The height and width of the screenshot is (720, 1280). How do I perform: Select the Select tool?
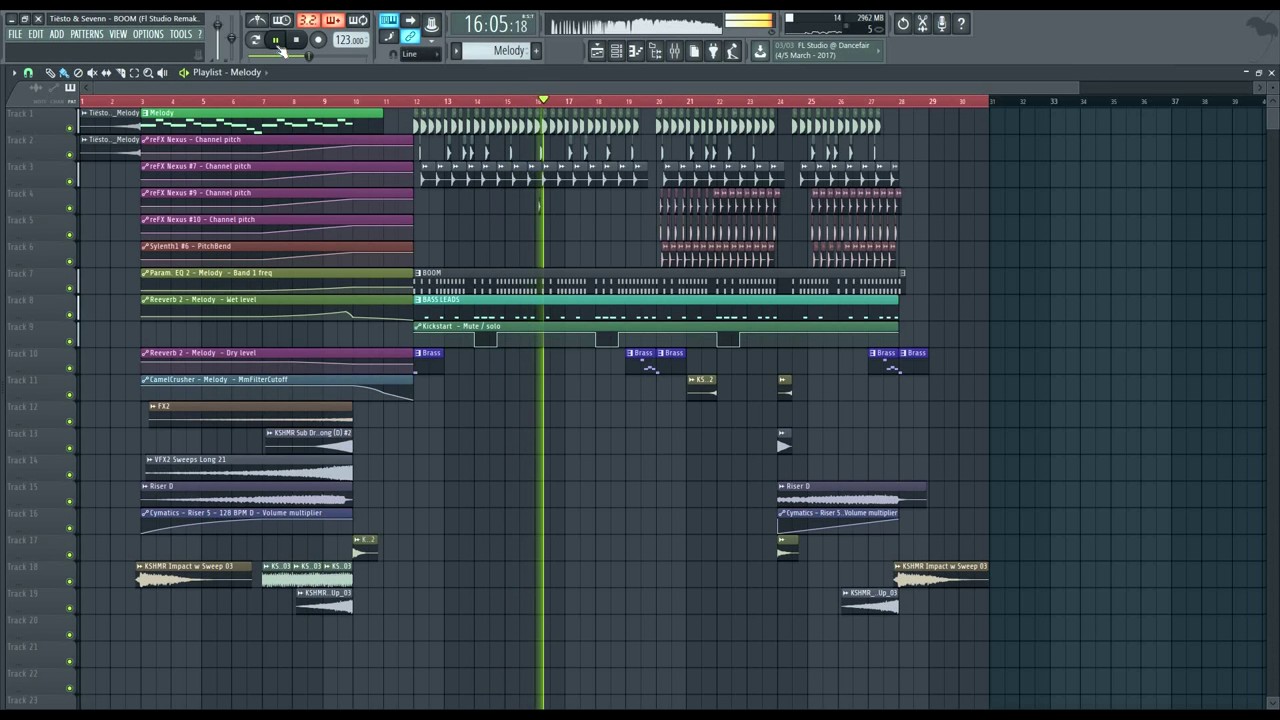[x=134, y=73]
